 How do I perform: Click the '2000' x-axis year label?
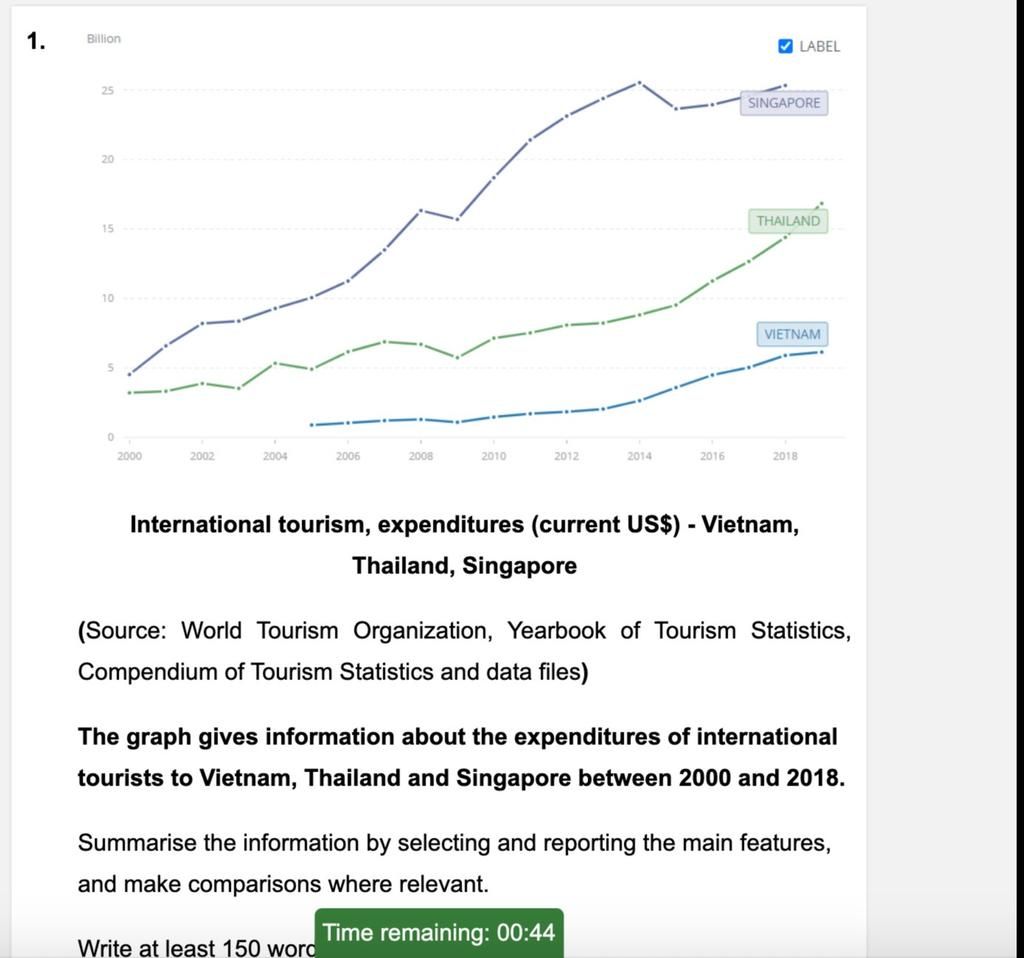pyautogui.click(x=129, y=456)
